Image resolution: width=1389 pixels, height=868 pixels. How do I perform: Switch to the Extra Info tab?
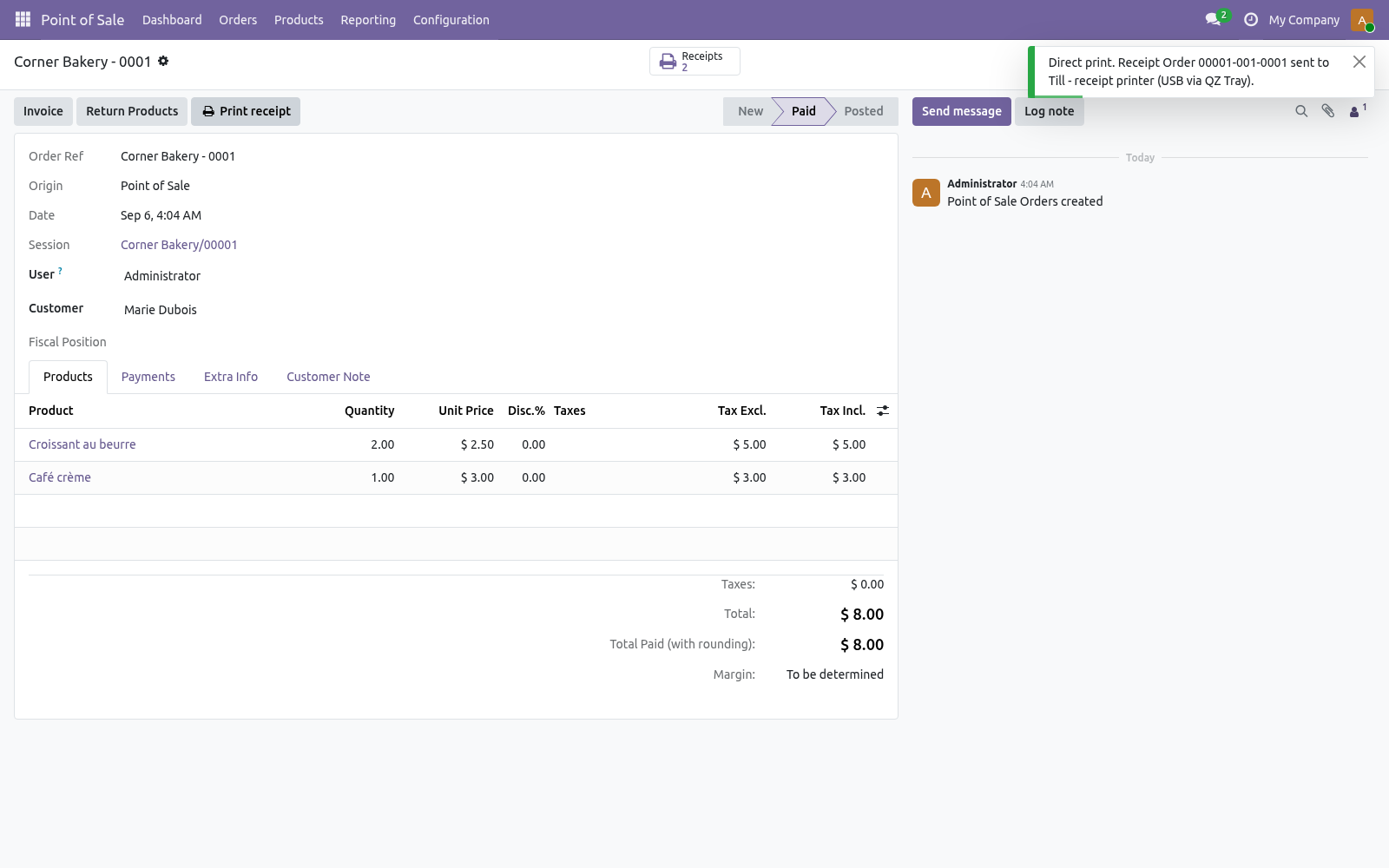pyautogui.click(x=231, y=377)
